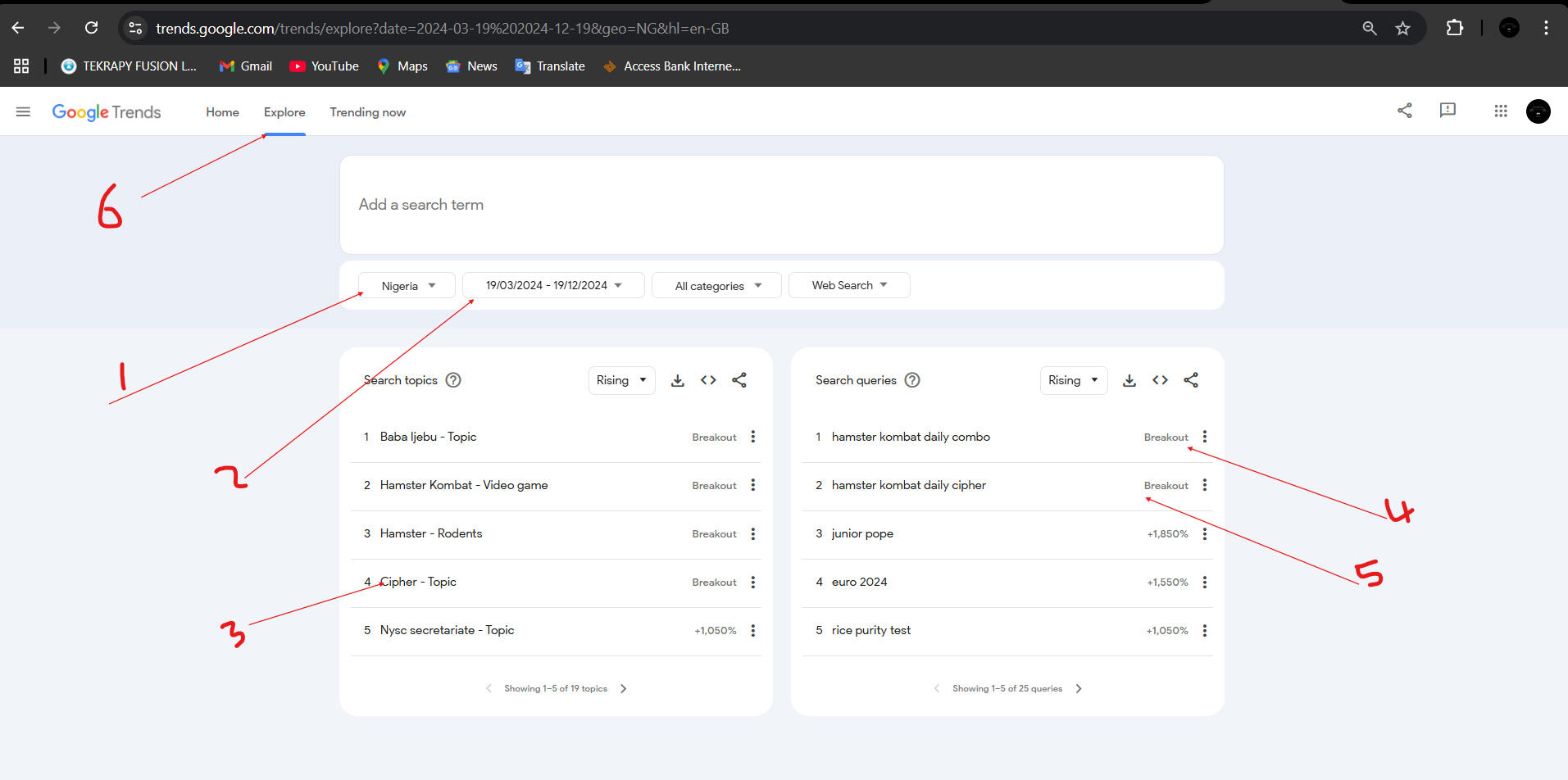Go to next page of search queries

(x=1079, y=689)
